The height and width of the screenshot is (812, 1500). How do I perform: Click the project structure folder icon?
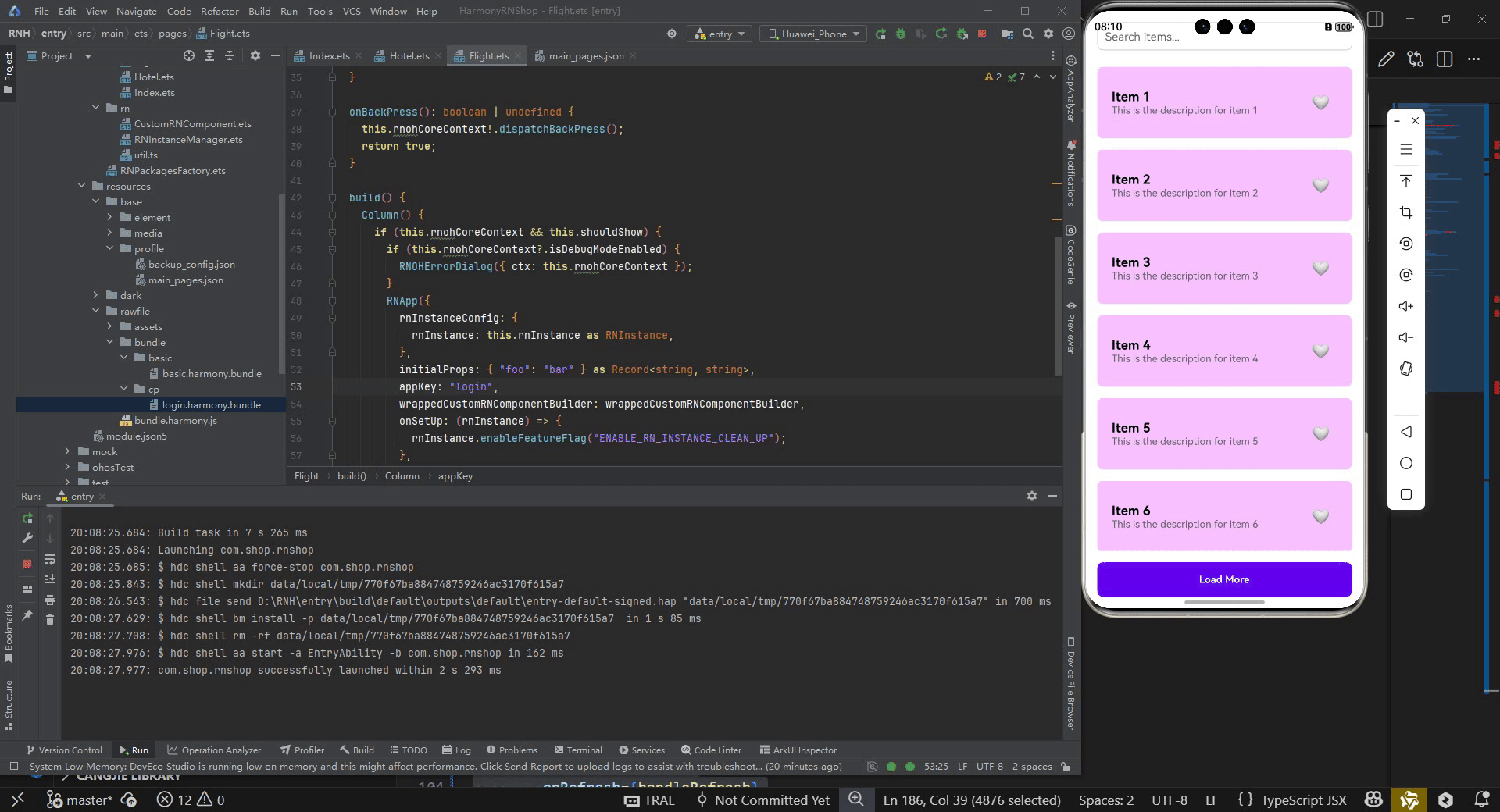coord(1007,34)
